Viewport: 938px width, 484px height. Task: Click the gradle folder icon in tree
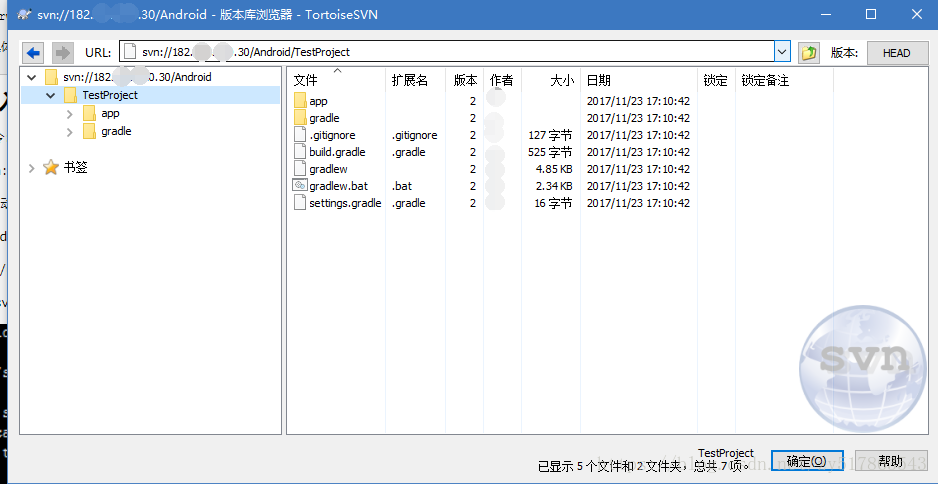coord(89,131)
